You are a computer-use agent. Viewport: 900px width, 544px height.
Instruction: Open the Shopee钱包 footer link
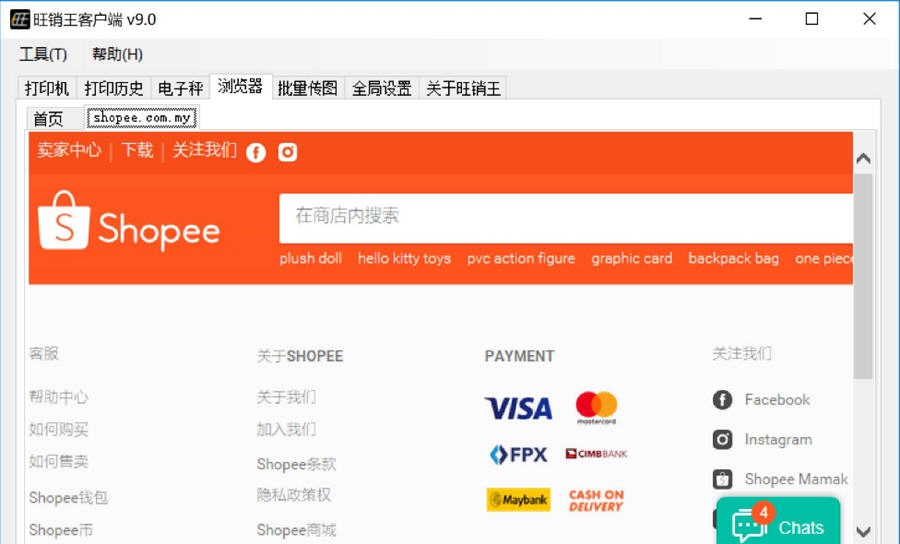point(68,498)
